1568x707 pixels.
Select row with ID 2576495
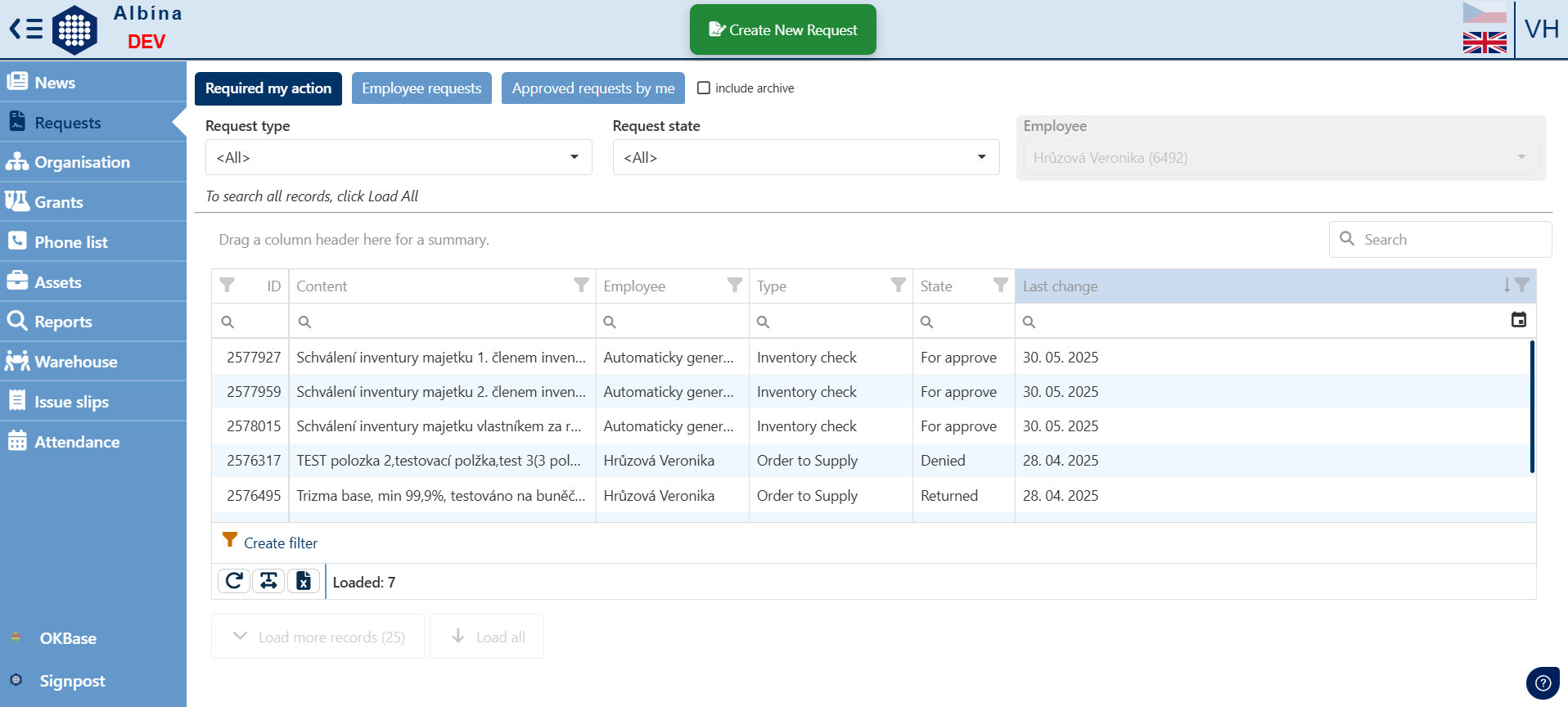click(x=871, y=496)
